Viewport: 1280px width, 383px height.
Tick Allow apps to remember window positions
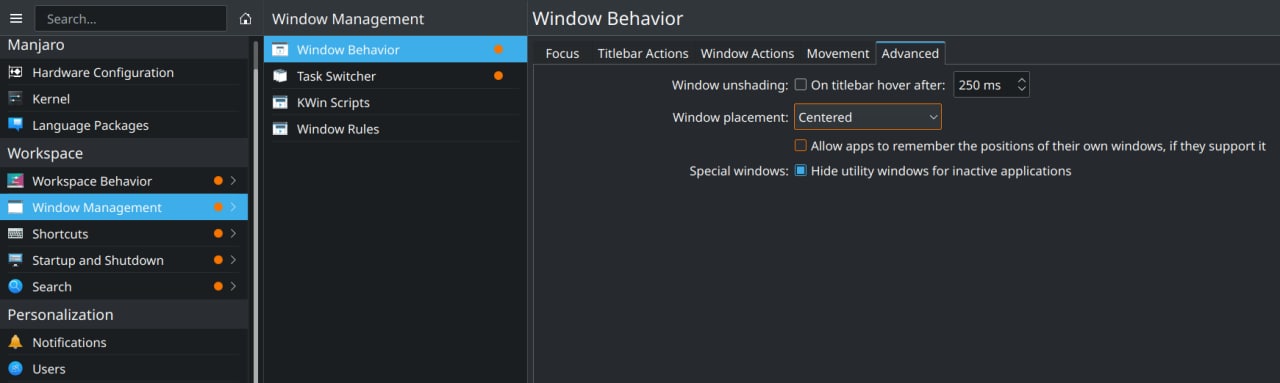pyautogui.click(x=801, y=145)
